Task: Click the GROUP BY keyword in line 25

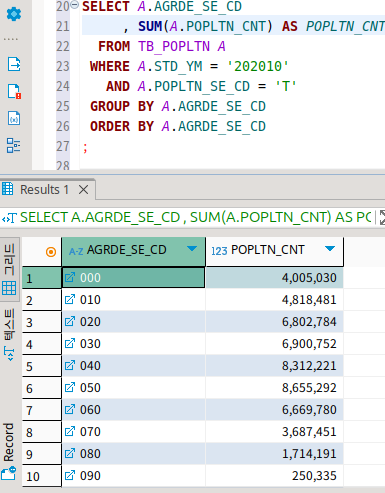Action: click(122, 106)
